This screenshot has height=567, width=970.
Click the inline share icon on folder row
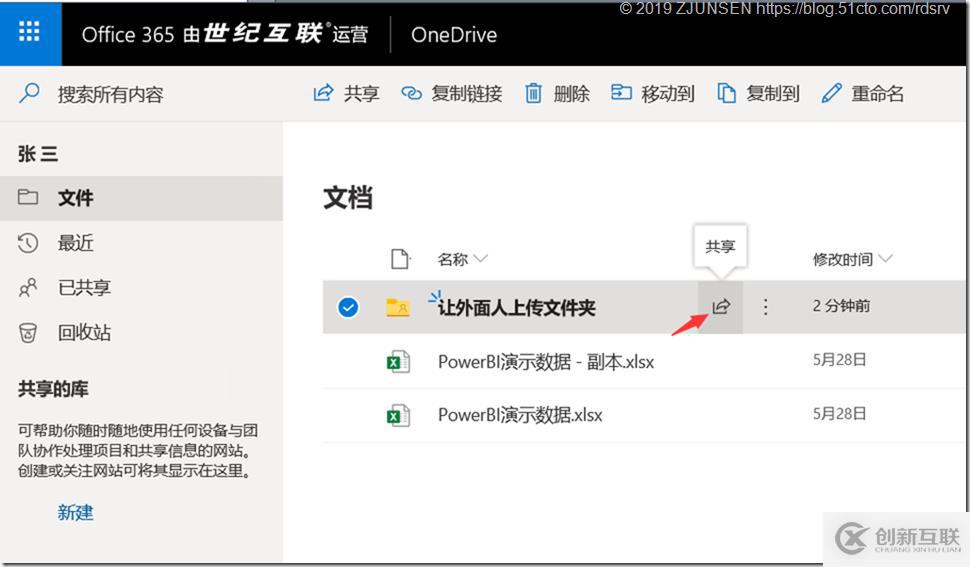[x=721, y=307]
